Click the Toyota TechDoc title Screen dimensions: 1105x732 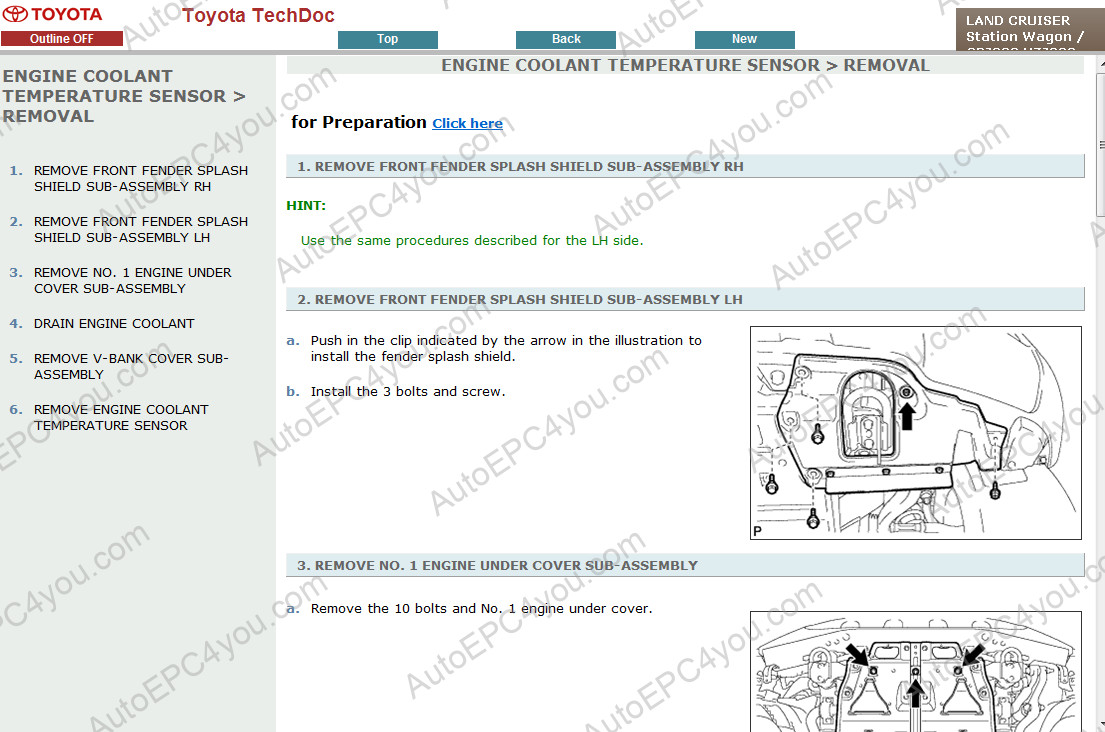click(x=258, y=15)
